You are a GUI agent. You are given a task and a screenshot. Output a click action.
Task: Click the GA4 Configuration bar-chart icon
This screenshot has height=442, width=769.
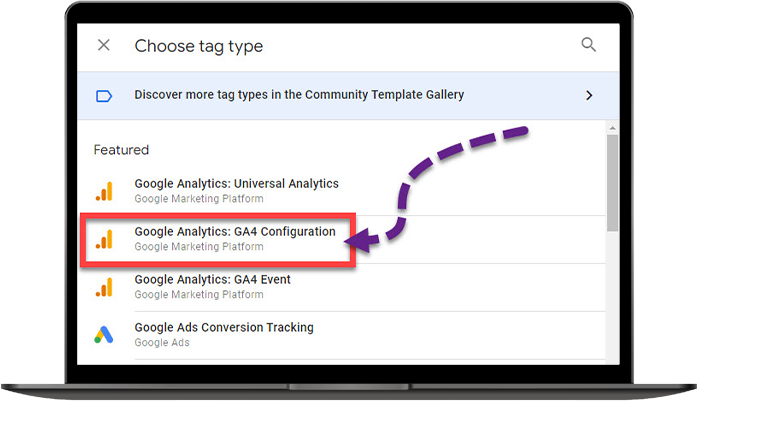pos(104,239)
